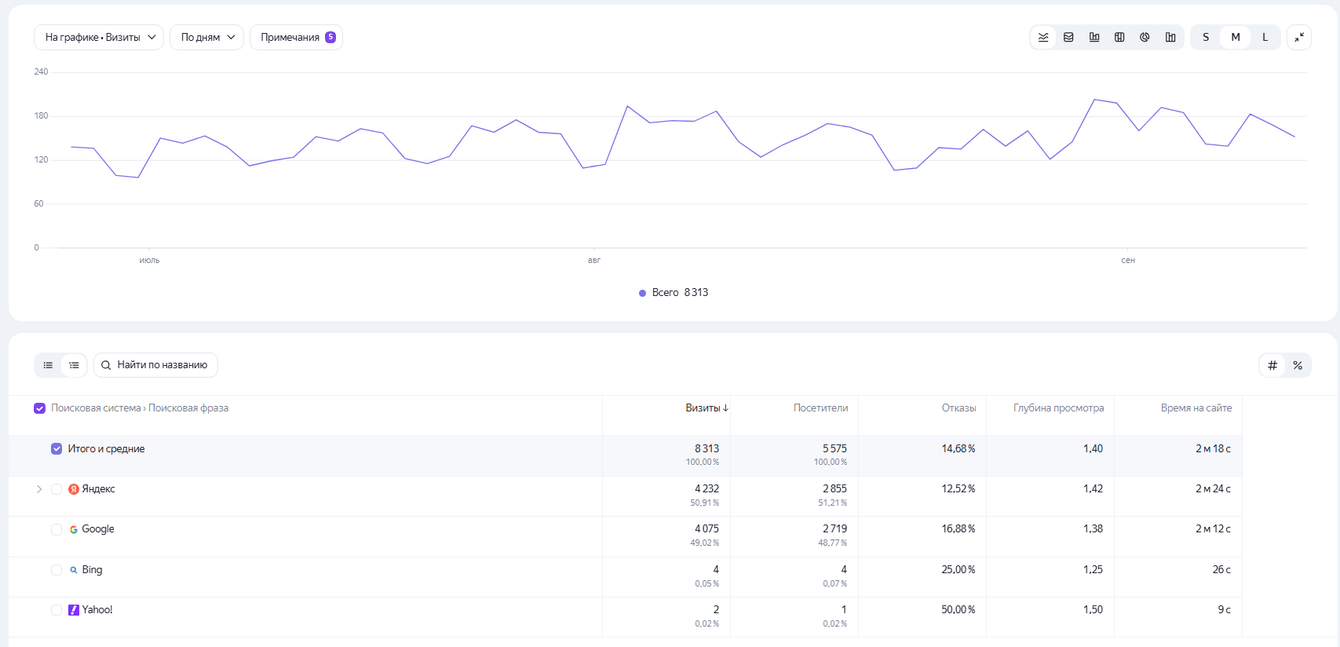Switch to tree list view icon
This screenshot has height=647, width=1340.
(74, 365)
